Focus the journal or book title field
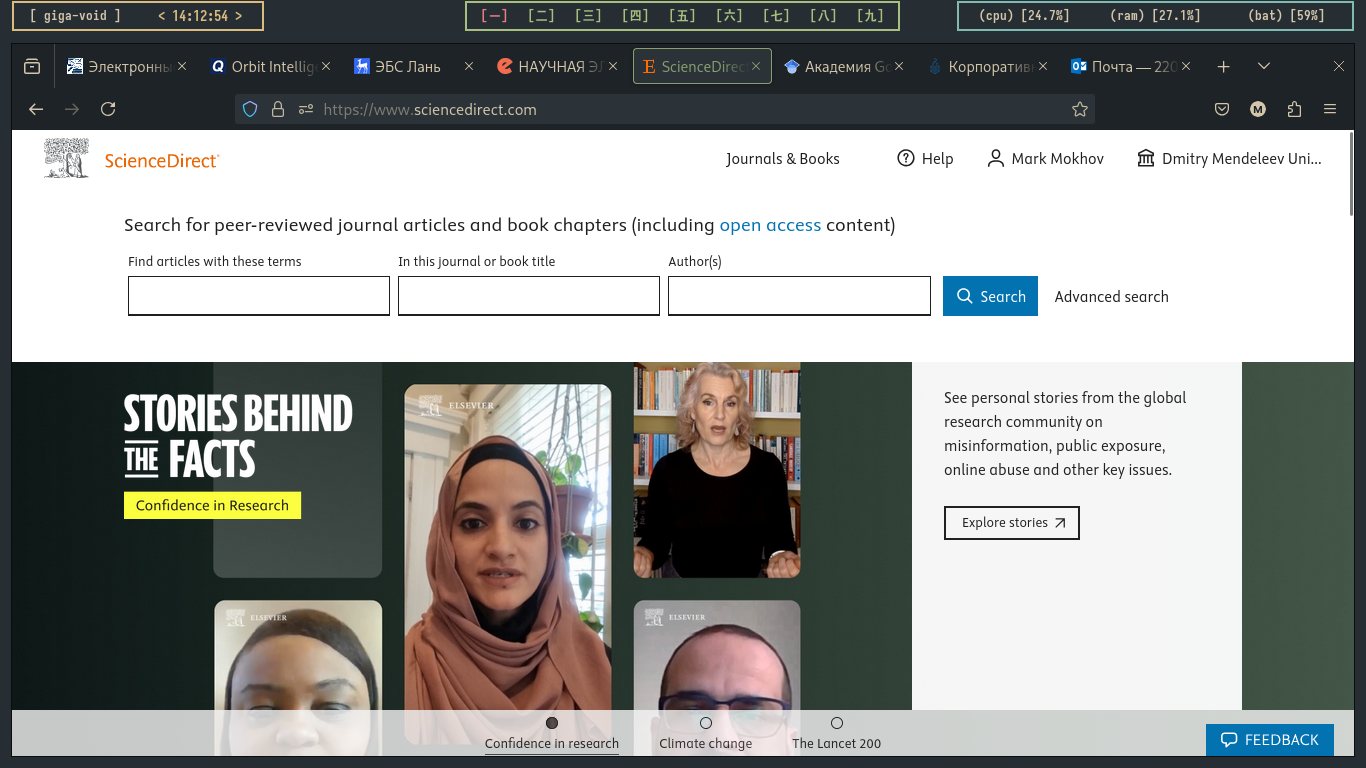 pyautogui.click(x=529, y=296)
